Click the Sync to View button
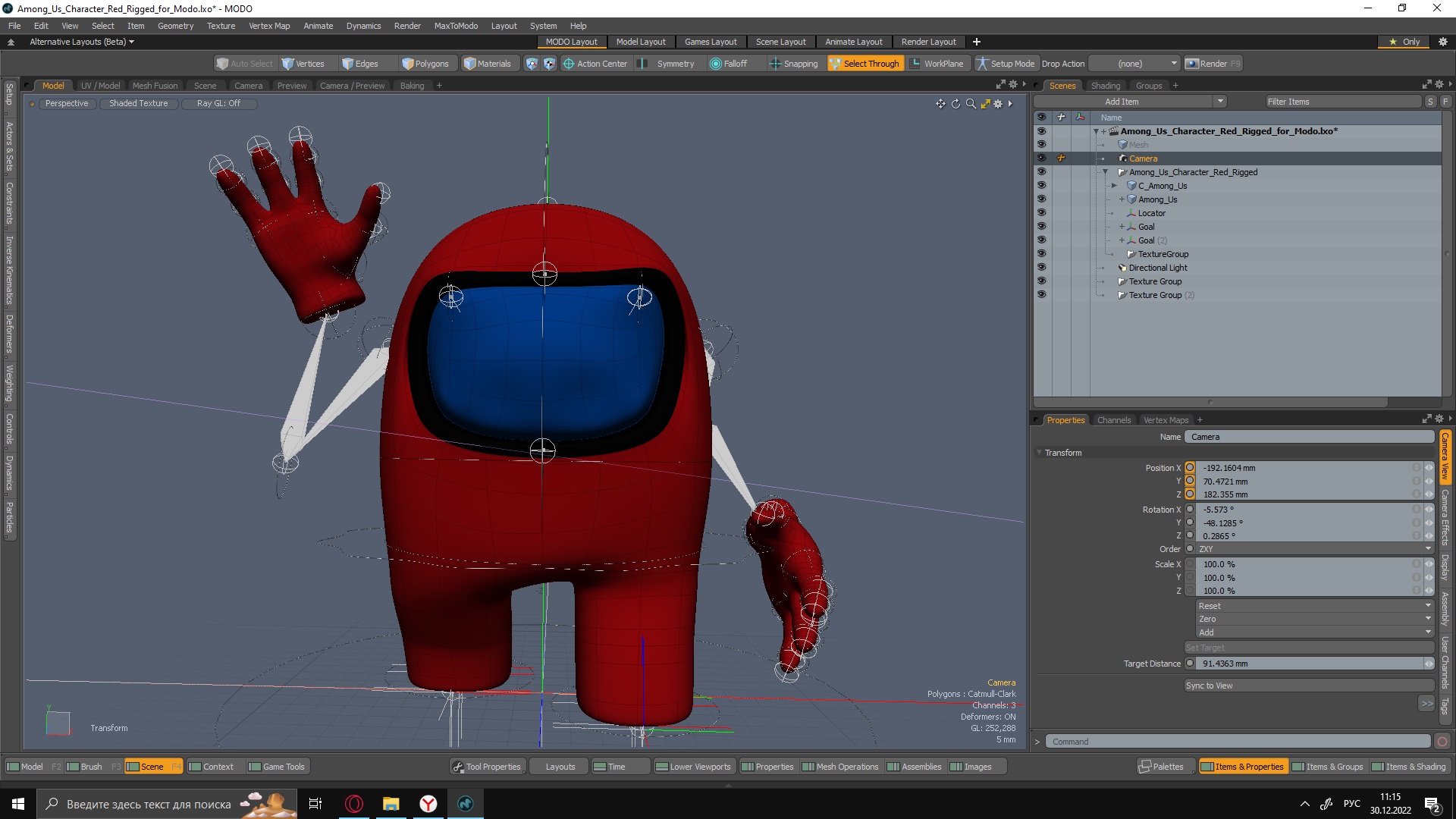The image size is (1456, 819). pyautogui.click(x=1309, y=686)
